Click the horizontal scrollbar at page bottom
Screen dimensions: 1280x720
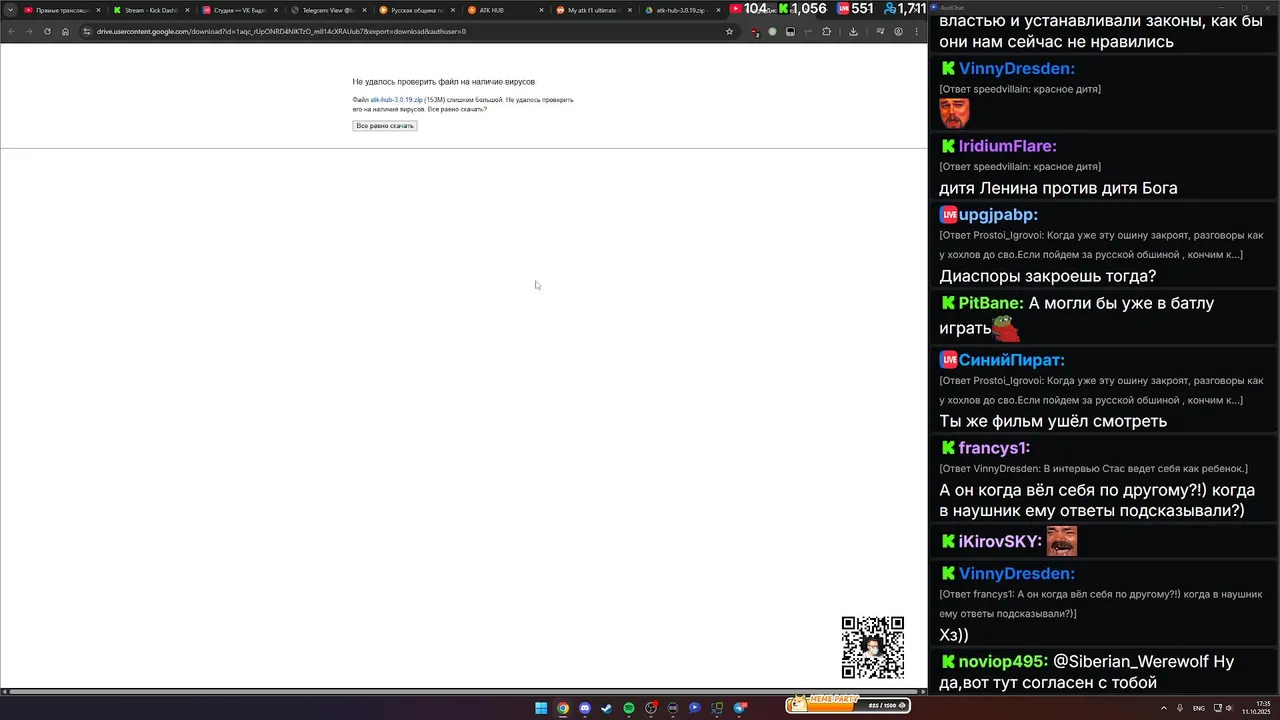[x=464, y=691]
